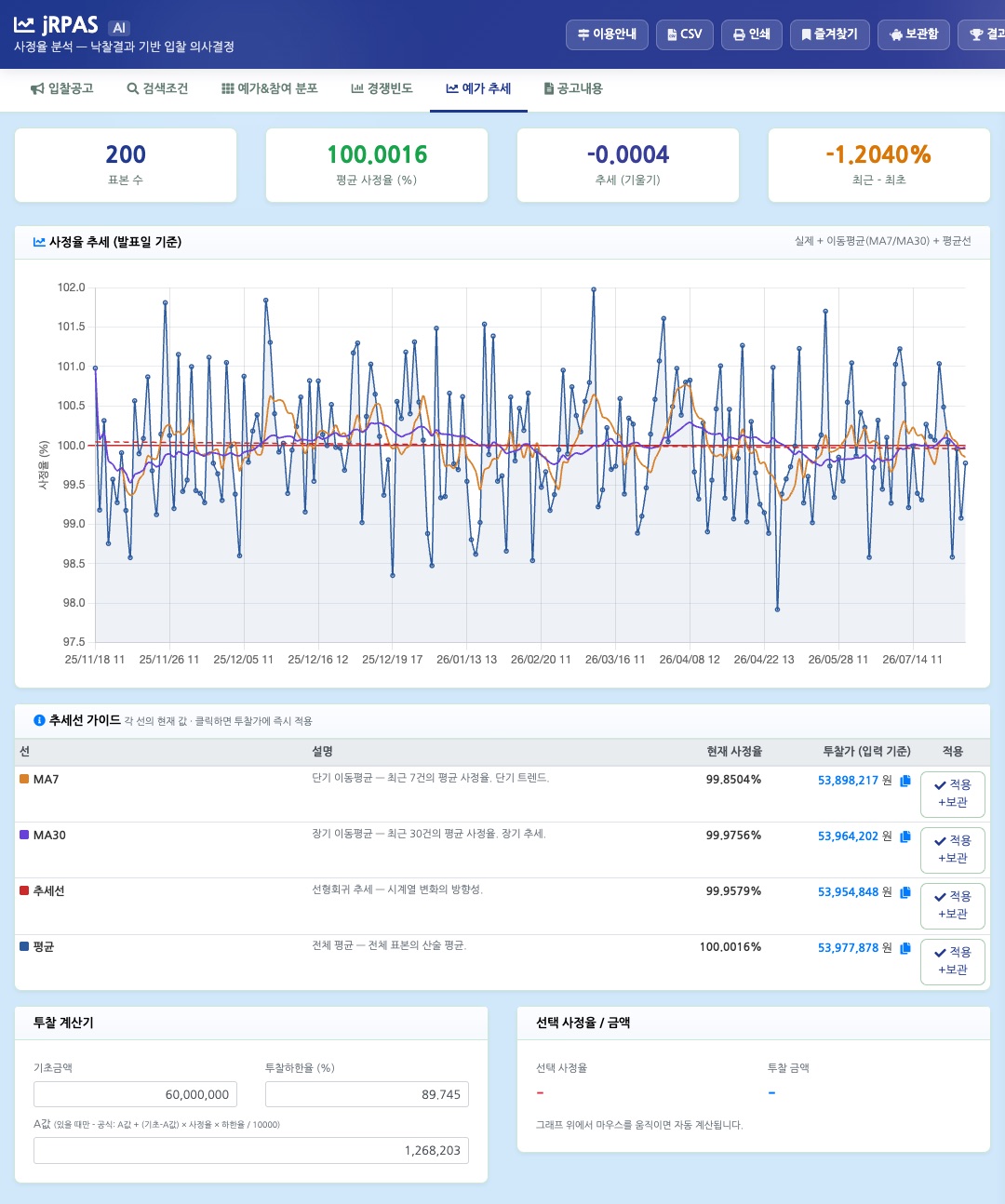View the 공고내용 tab
The height and width of the screenshot is (1204, 1005).
pyautogui.click(x=573, y=88)
